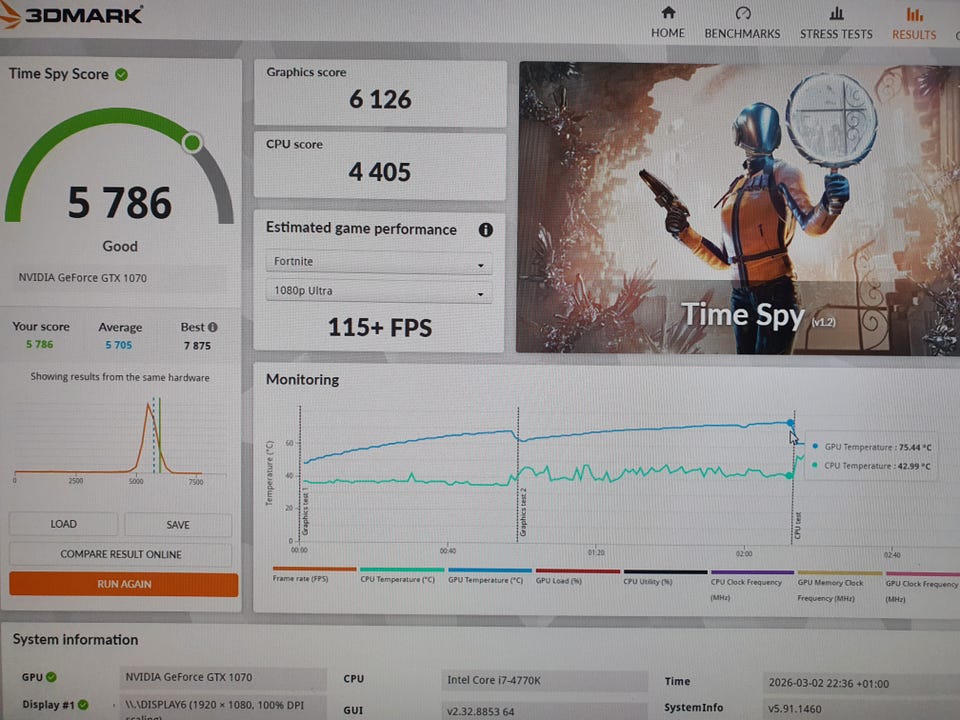Screen dimensions: 960x720
Task: Toggle Frame rate (FPS) legend series
Action: tap(314, 574)
